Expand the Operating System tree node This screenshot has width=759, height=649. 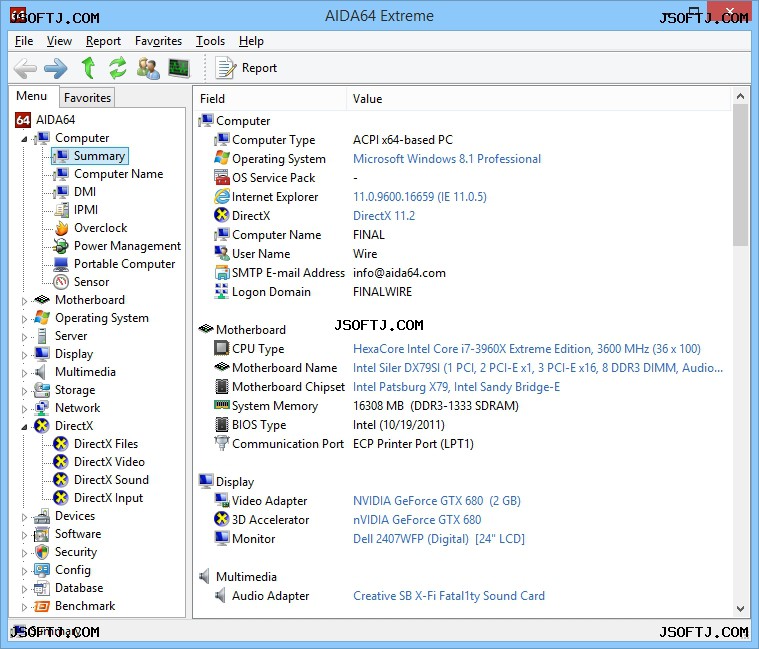24,319
